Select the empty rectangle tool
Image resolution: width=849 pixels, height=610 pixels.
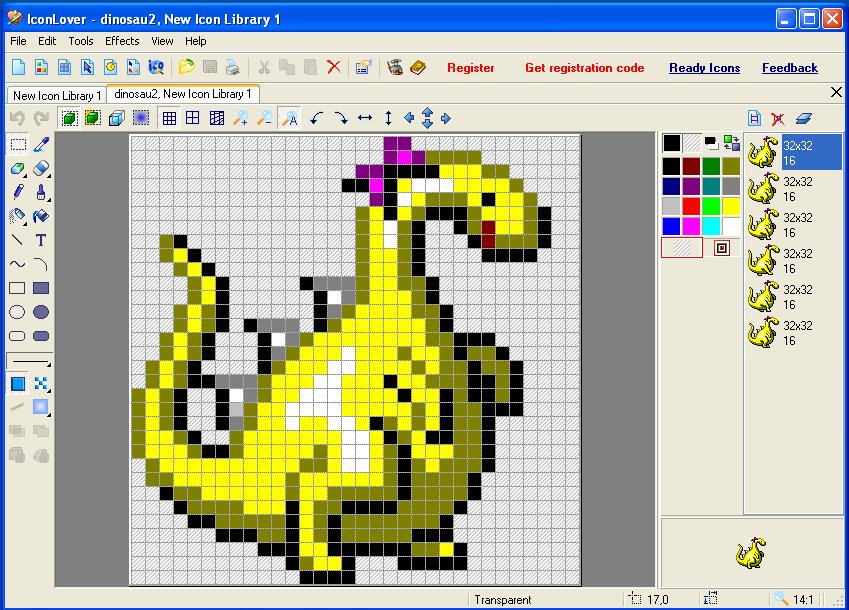tap(18, 288)
